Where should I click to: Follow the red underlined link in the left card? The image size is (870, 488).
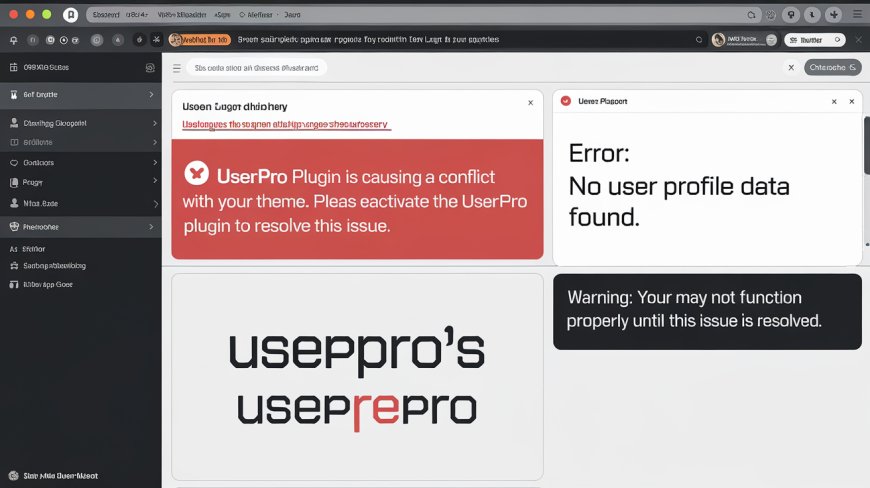point(286,124)
